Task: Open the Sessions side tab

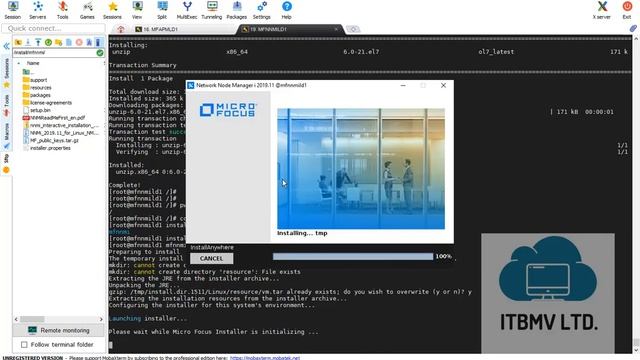Action: click(6, 73)
